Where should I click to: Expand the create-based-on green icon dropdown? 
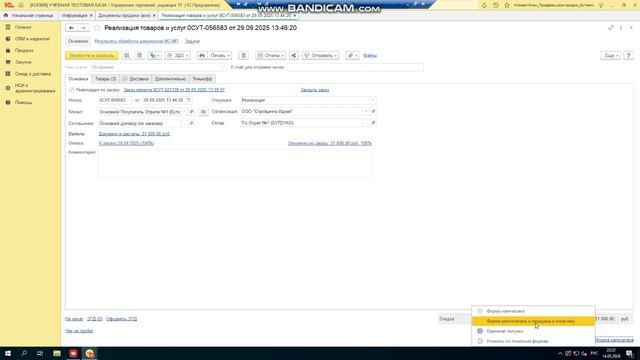[154, 56]
